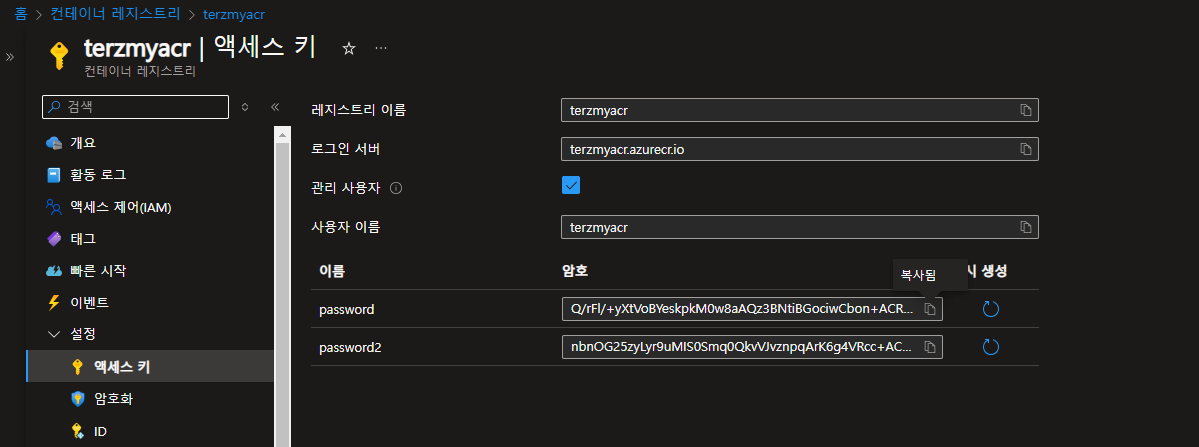Open terzmyacr breadcrumb link
1199x447 pixels.
click(235, 14)
